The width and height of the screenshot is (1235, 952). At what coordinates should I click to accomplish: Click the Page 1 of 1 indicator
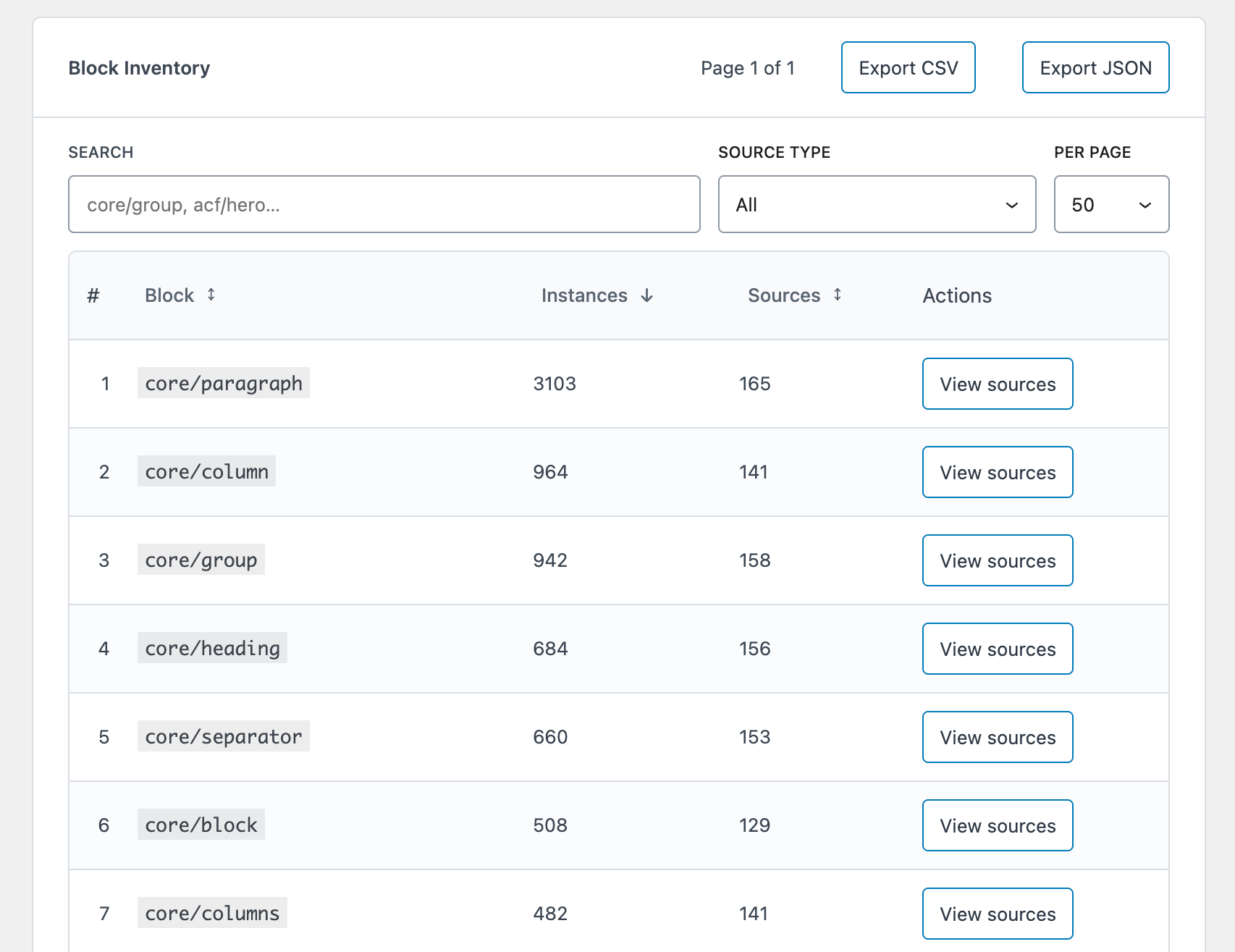click(748, 68)
